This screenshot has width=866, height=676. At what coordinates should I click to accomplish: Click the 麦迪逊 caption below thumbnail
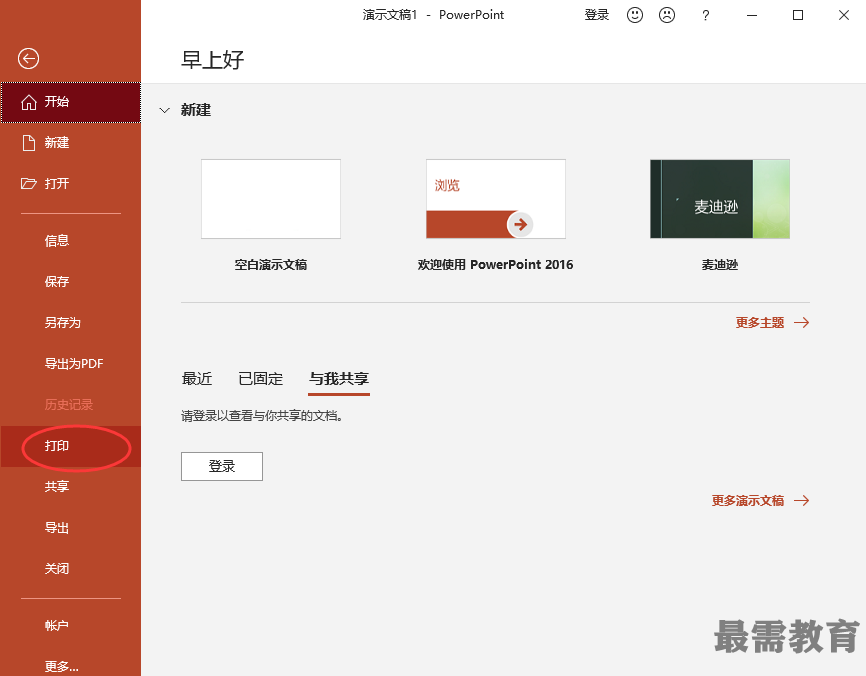pyautogui.click(x=720, y=265)
